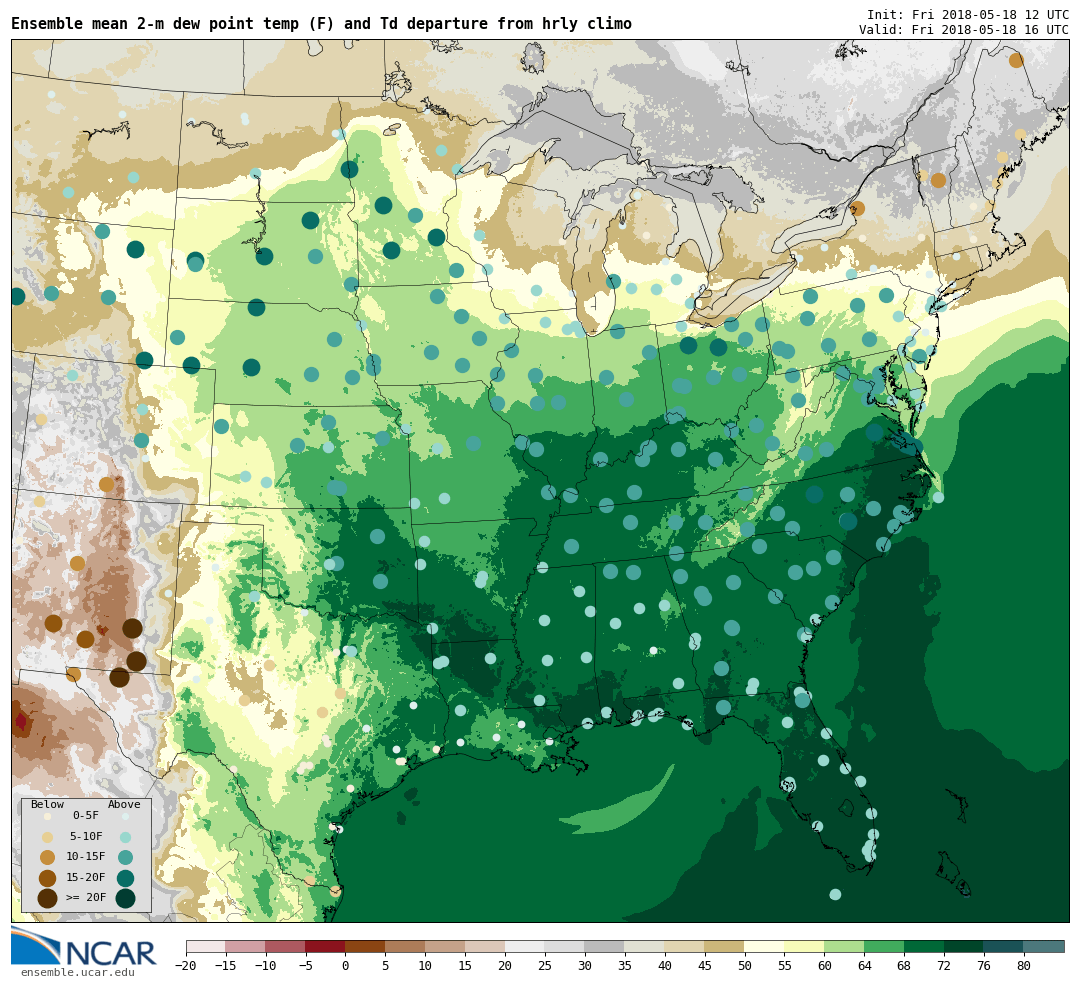Click the 35 to 40 color bar swatch
The image size is (1080, 985).
[645, 947]
